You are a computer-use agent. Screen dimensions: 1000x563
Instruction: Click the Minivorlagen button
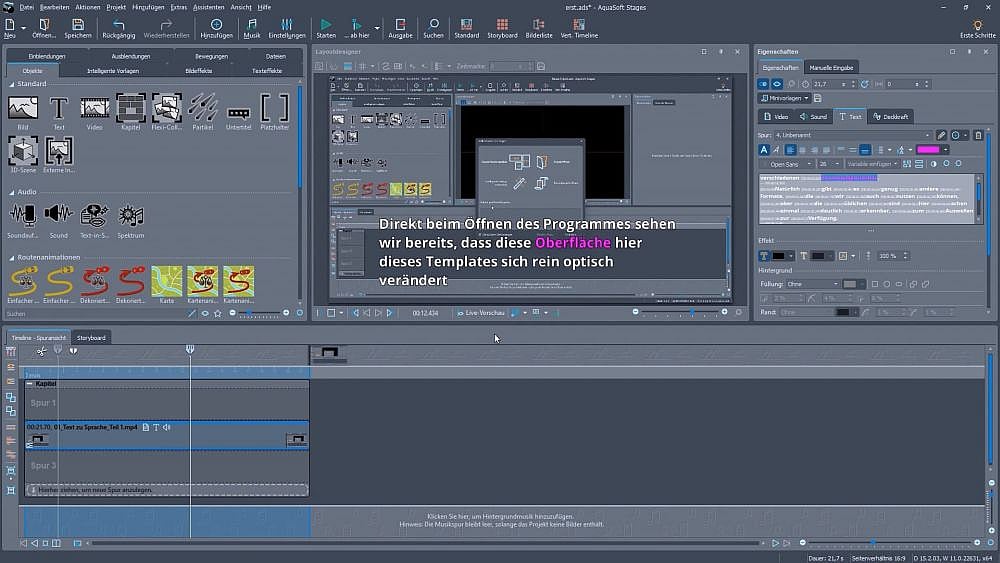[783, 98]
